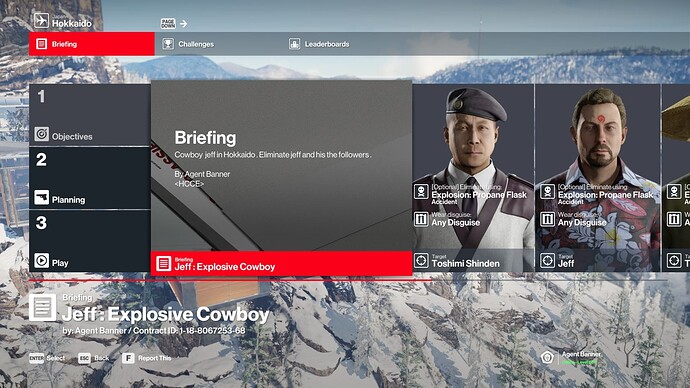Click the Briefing heading in center panel
690x388 pixels.
coord(205,138)
